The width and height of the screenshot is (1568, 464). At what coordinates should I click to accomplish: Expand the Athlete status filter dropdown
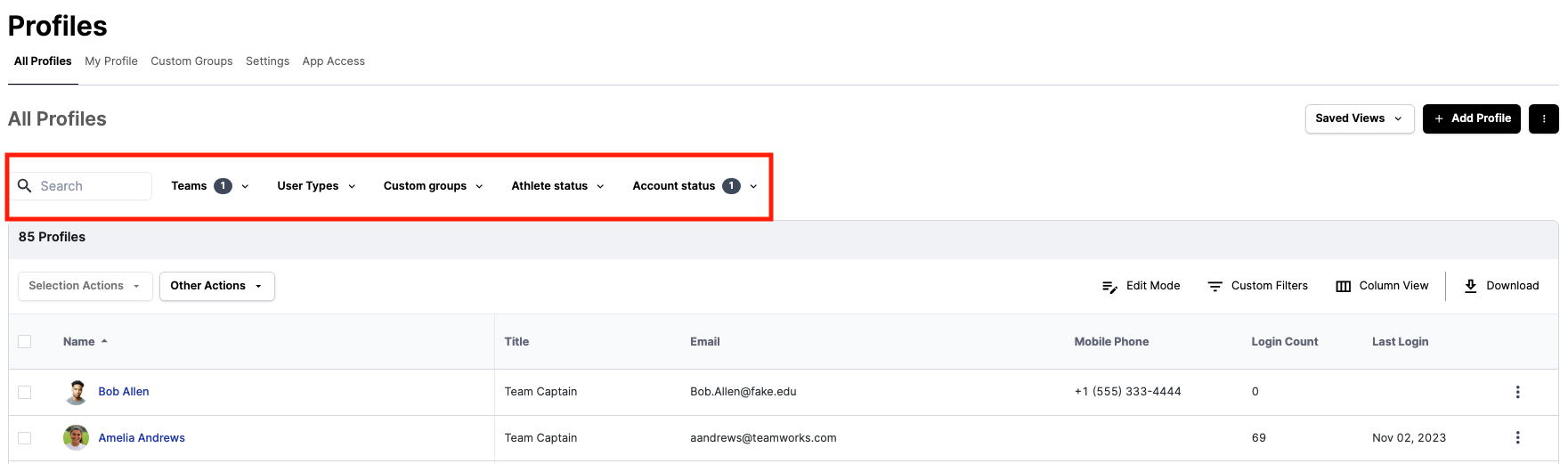coord(557,186)
